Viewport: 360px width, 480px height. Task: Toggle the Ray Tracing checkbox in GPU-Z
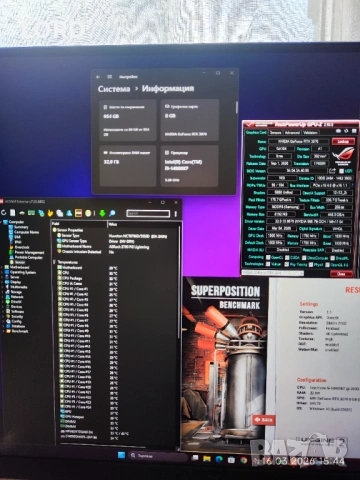click(x=287, y=264)
